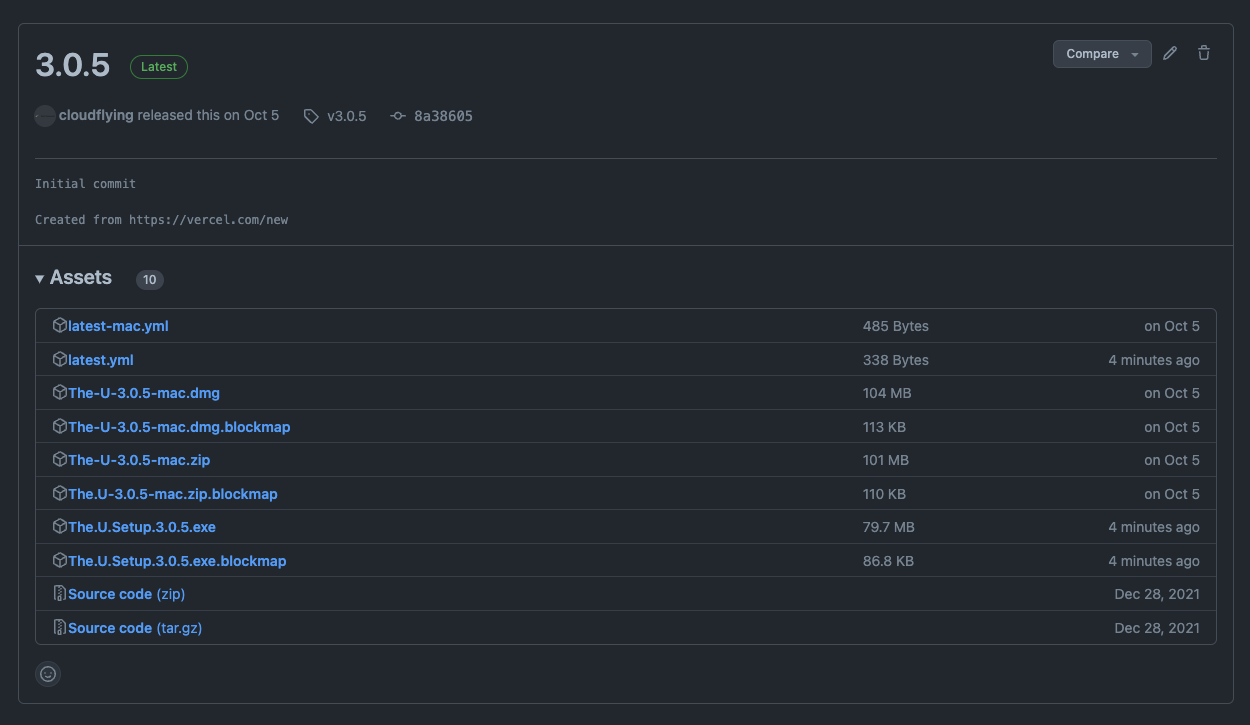Click the file-zip icon for Source code (zip)
The width and height of the screenshot is (1250, 725).
pyautogui.click(x=60, y=594)
